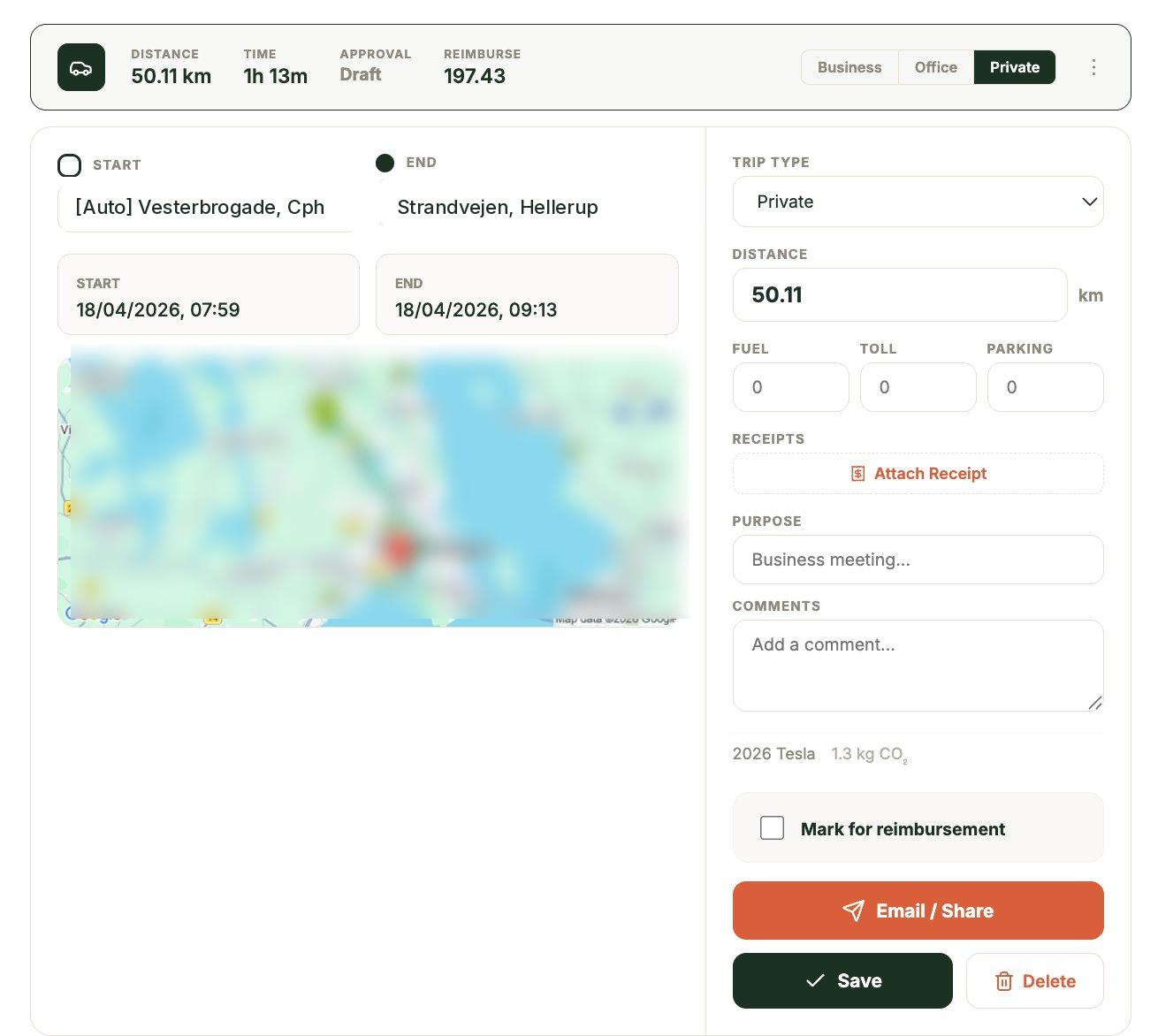Click the car vehicle icon in the header
The width and height of the screenshot is (1158, 1036).
[81, 67]
